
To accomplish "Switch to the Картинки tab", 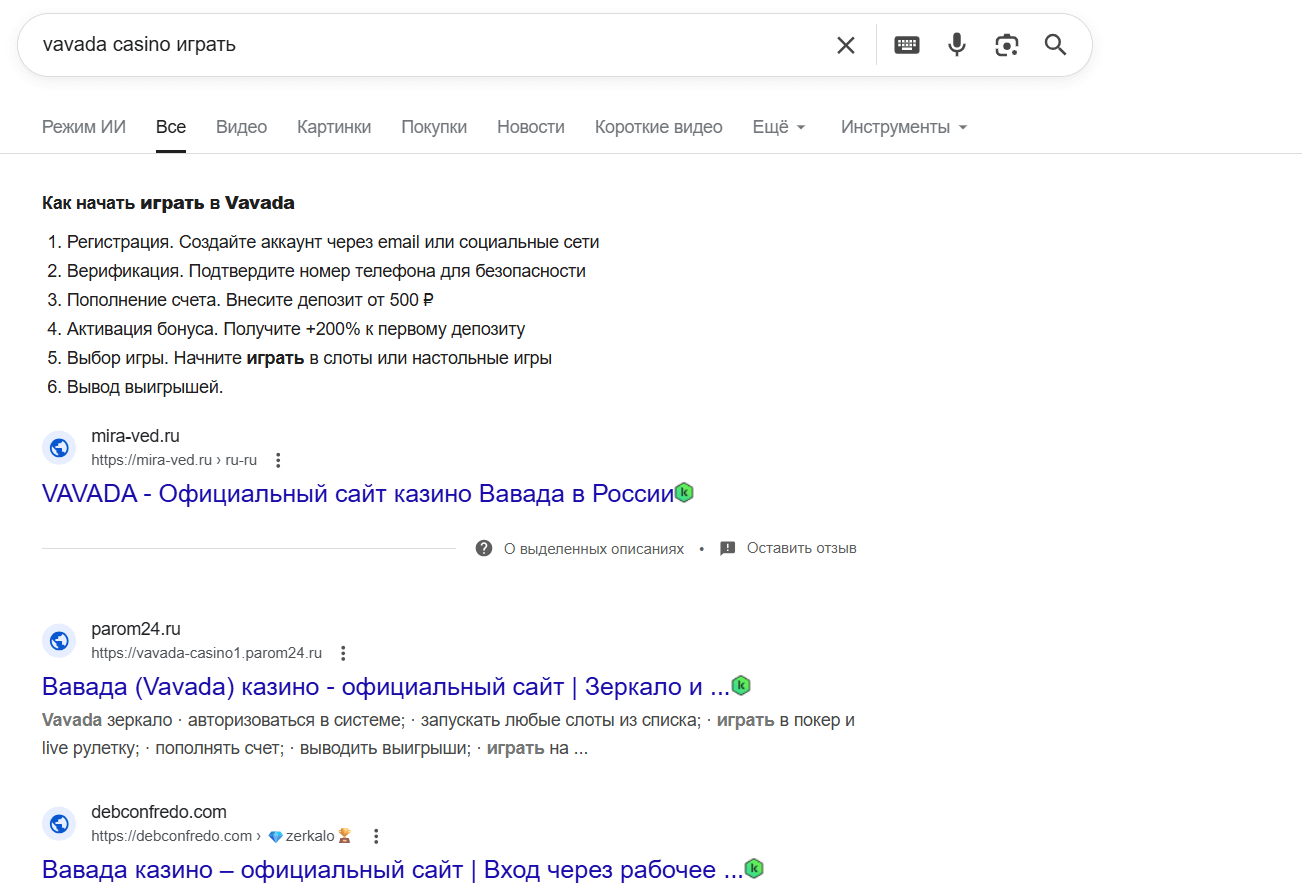I will coord(333,126).
